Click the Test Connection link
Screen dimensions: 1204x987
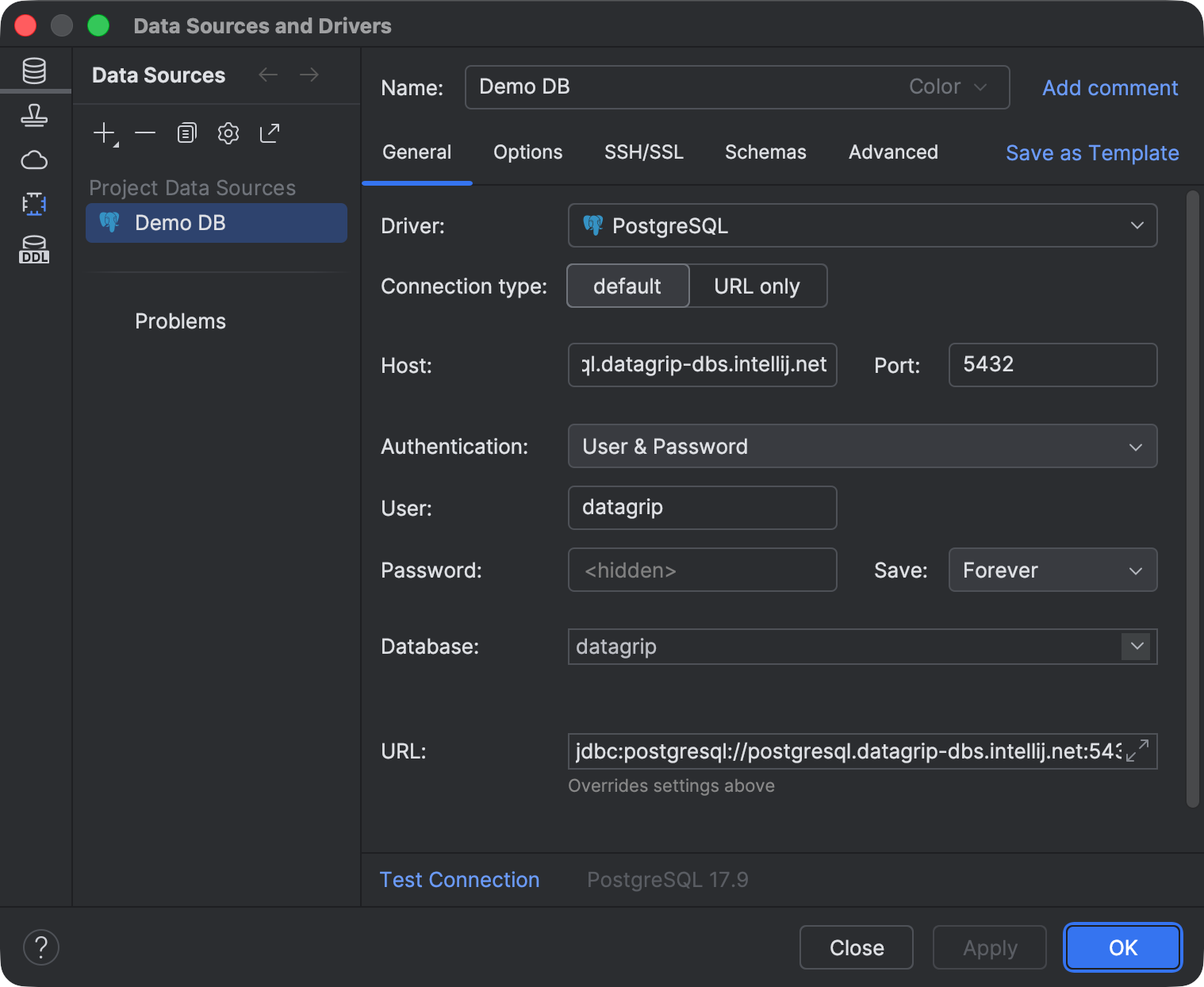pos(459,879)
